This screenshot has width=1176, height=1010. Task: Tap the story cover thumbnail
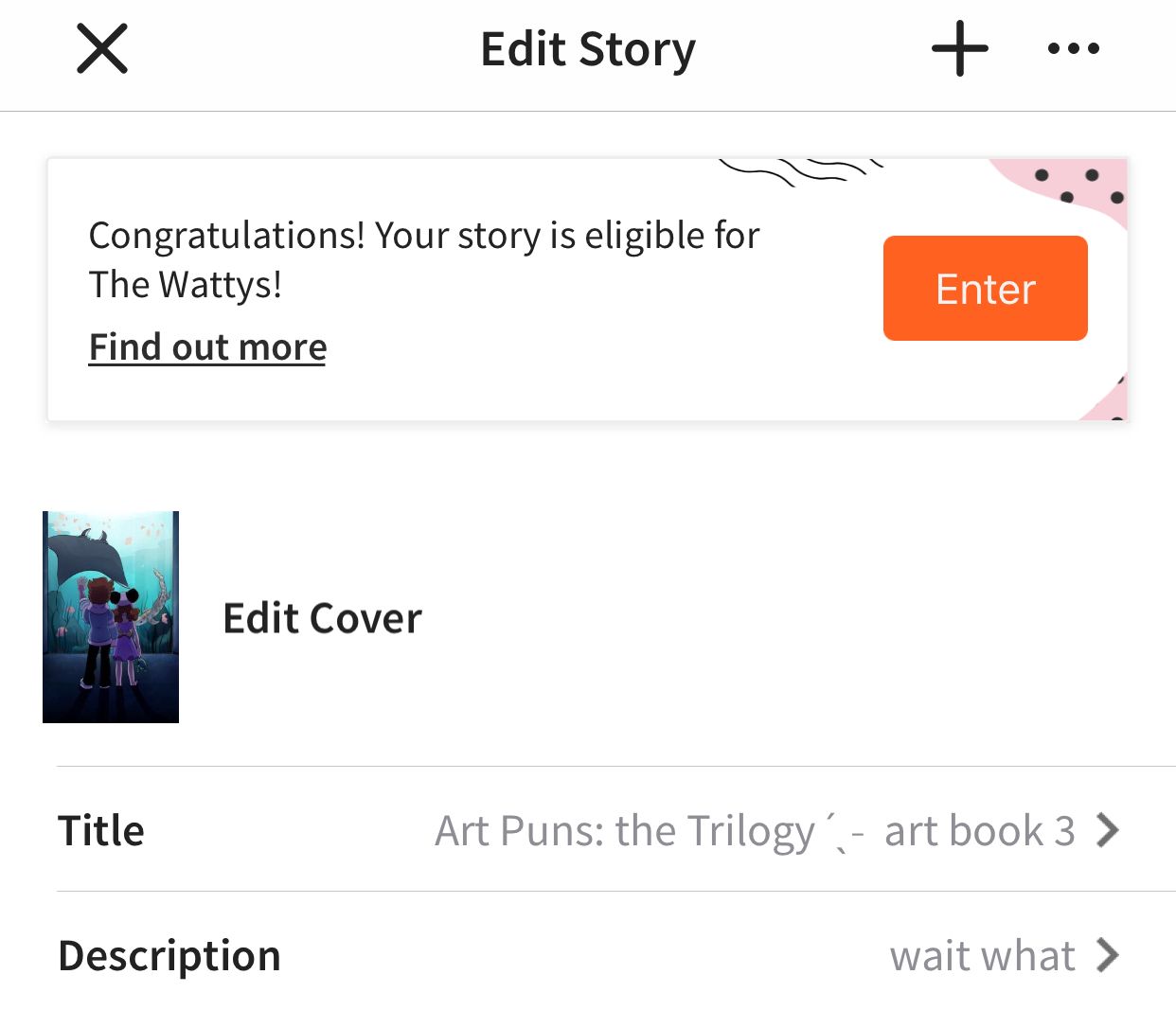coord(111,617)
